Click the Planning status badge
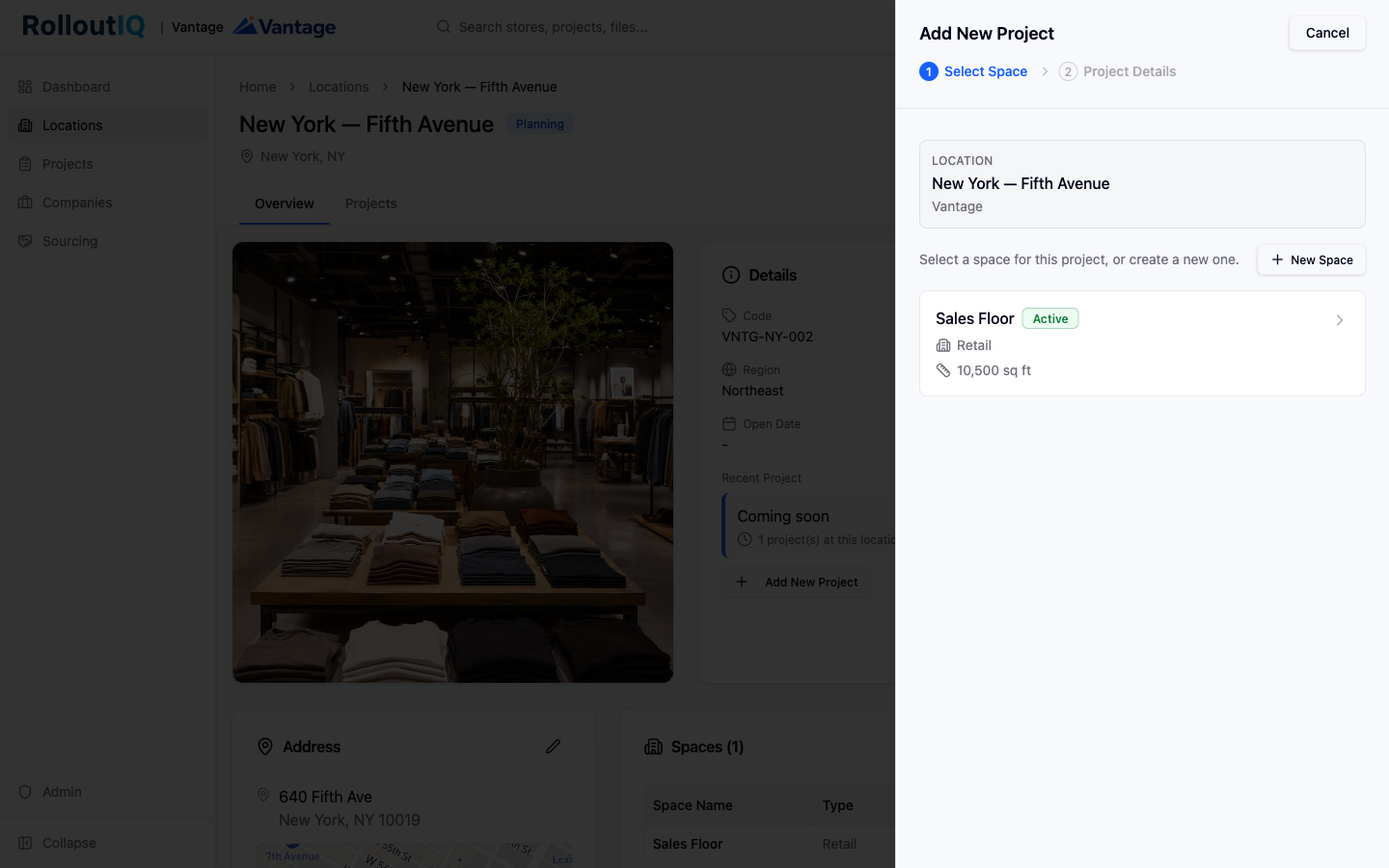 540,124
